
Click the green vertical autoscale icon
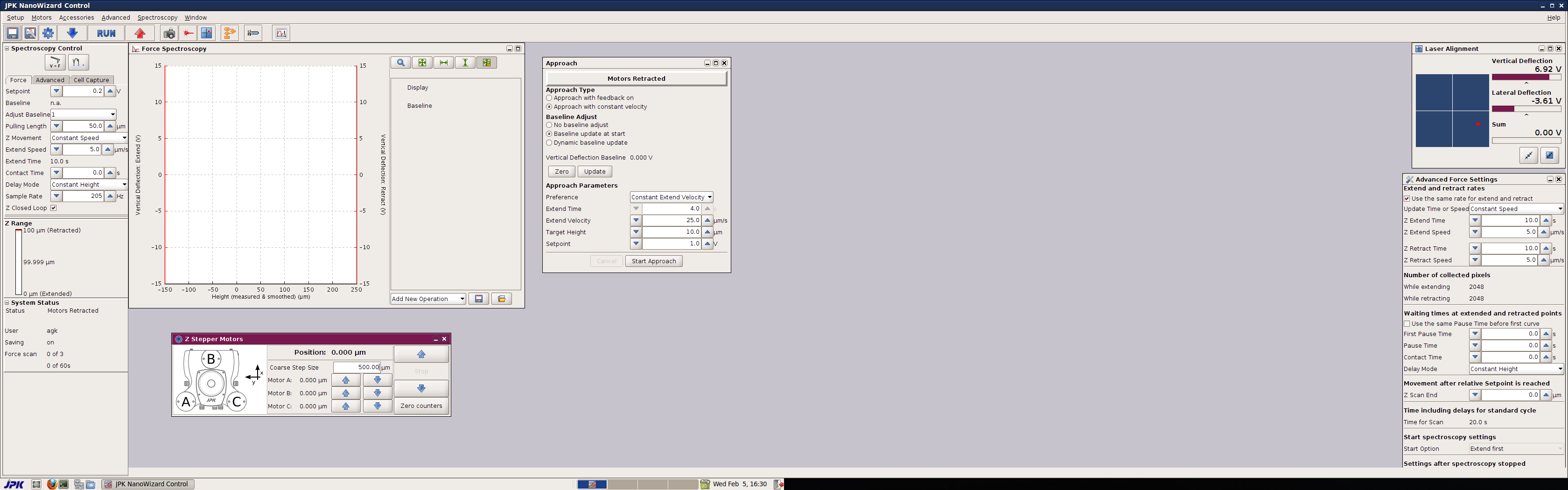click(466, 63)
